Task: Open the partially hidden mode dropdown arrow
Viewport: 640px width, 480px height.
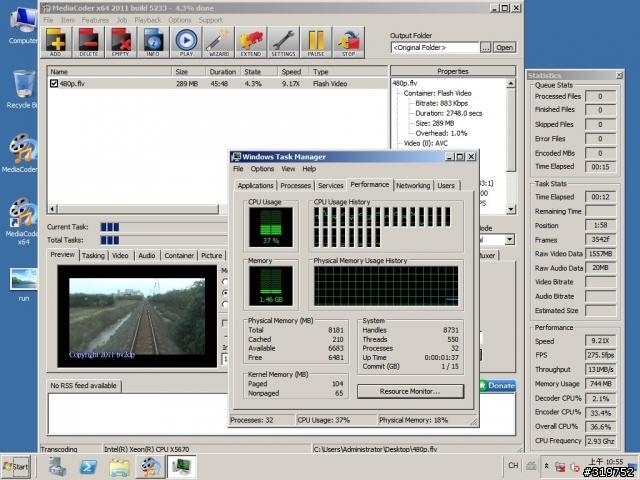Action: [x=509, y=240]
